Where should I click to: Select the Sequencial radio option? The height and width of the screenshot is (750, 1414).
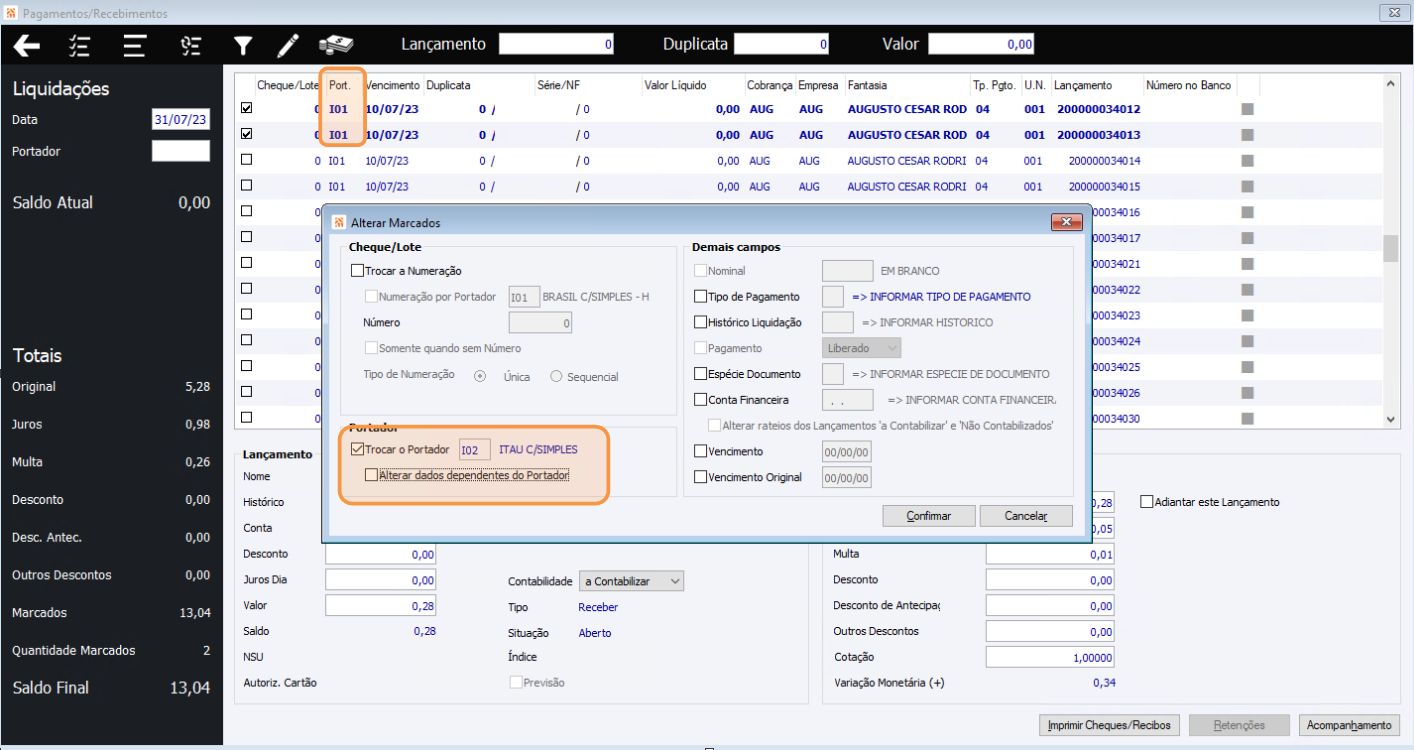(557, 376)
